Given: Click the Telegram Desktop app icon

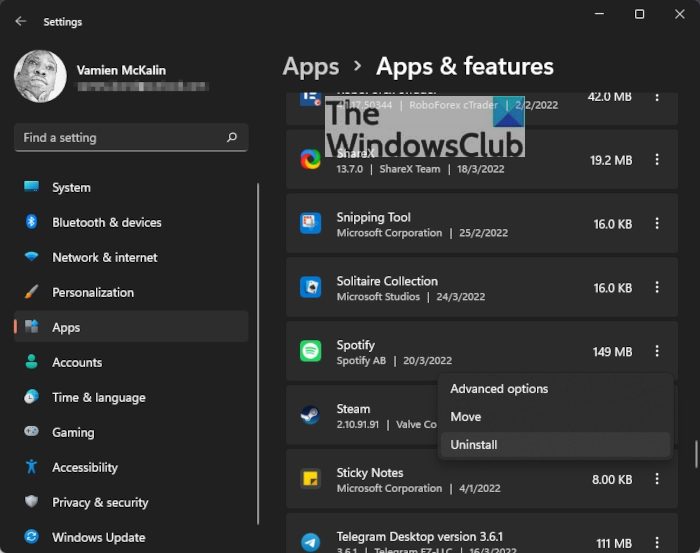Looking at the screenshot, I should point(310,540).
